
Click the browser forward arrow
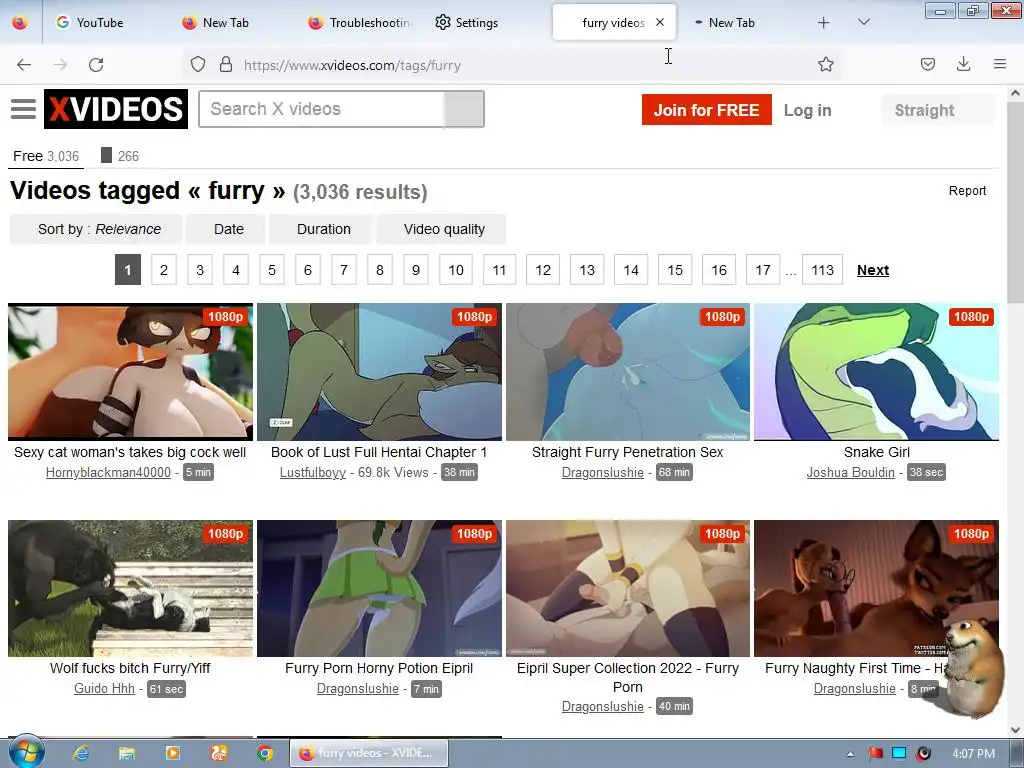coord(60,65)
